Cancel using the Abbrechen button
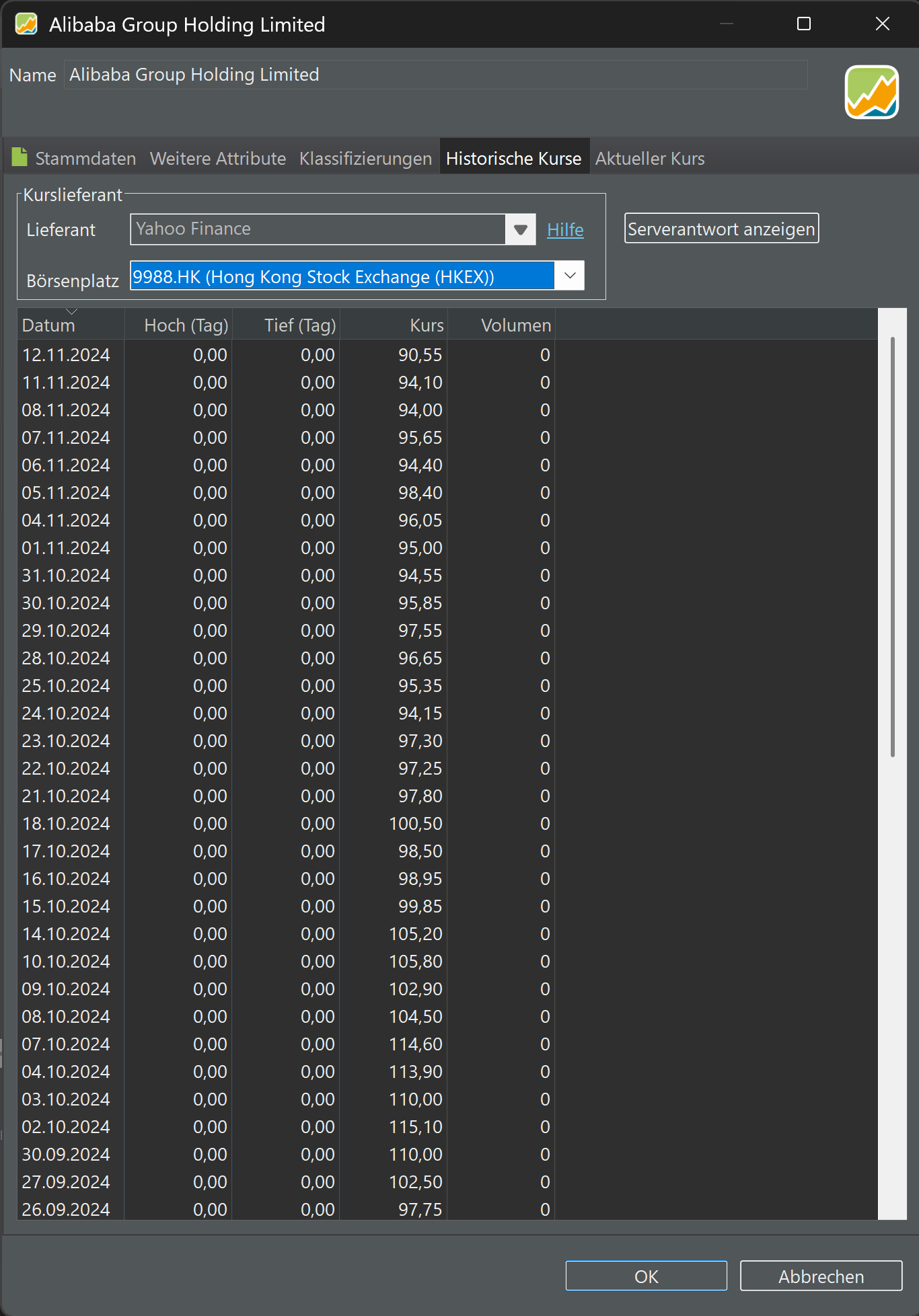The width and height of the screenshot is (919, 1316). click(x=821, y=1276)
